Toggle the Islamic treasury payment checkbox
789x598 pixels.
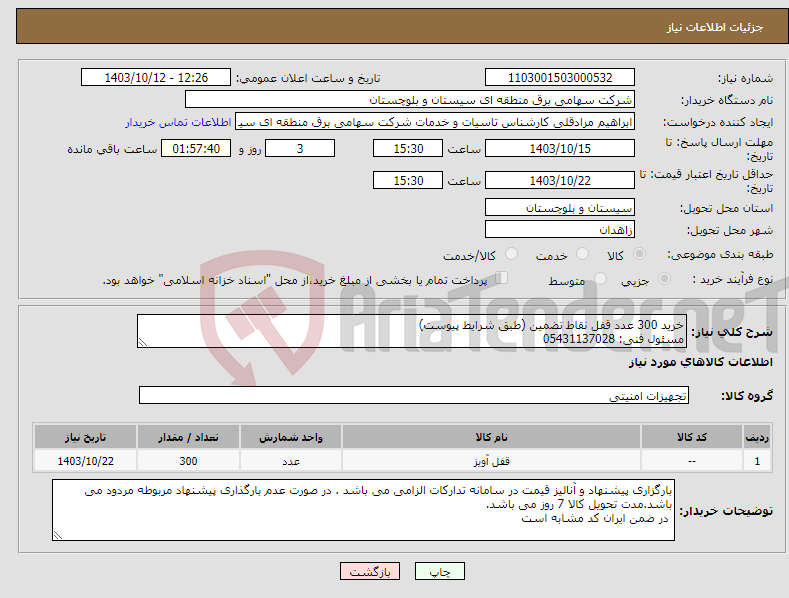pos(501,278)
